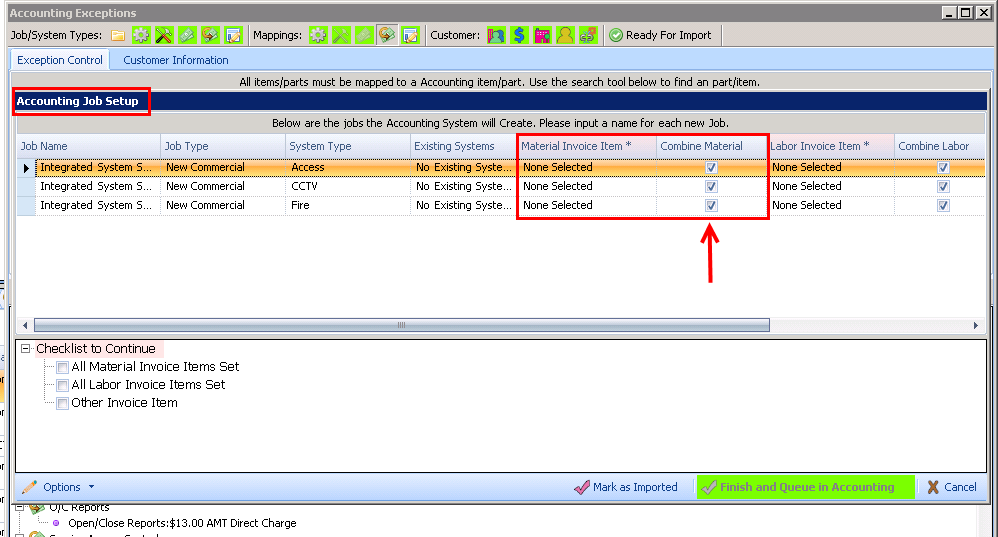This screenshot has width=998, height=537.
Task: Check the Other Invoice Item box
Action: tap(62, 403)
